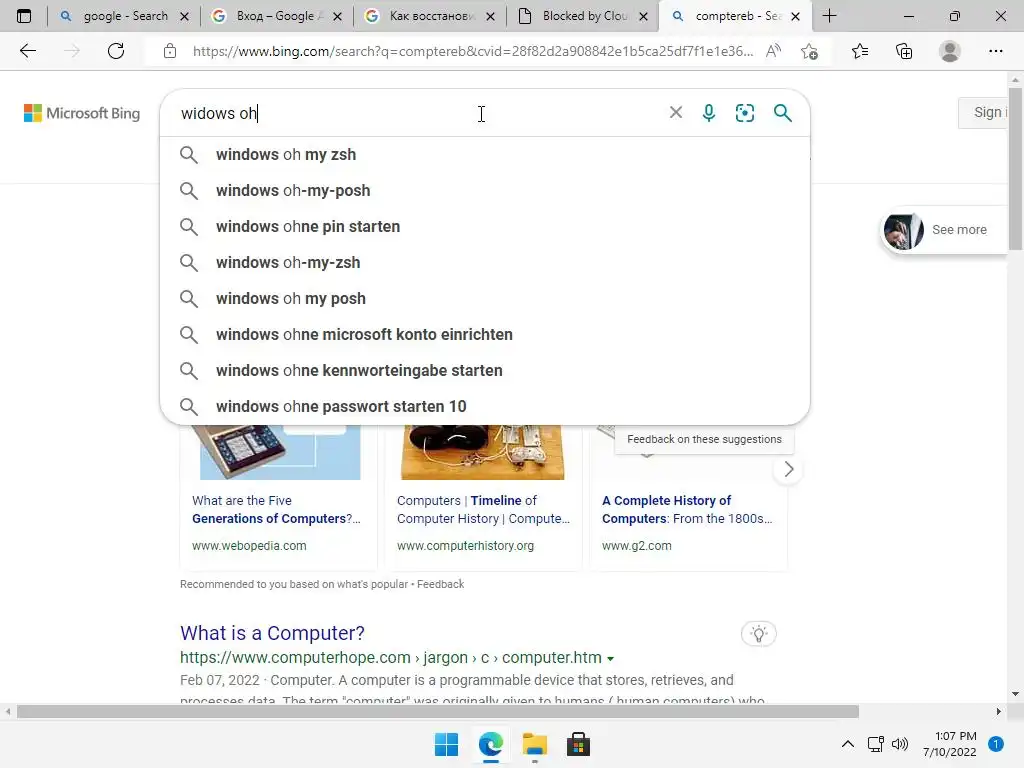This screenshot has width=1024, height=768.
Task: Clear the Bing search box text
Action: [x=676, y=113]
